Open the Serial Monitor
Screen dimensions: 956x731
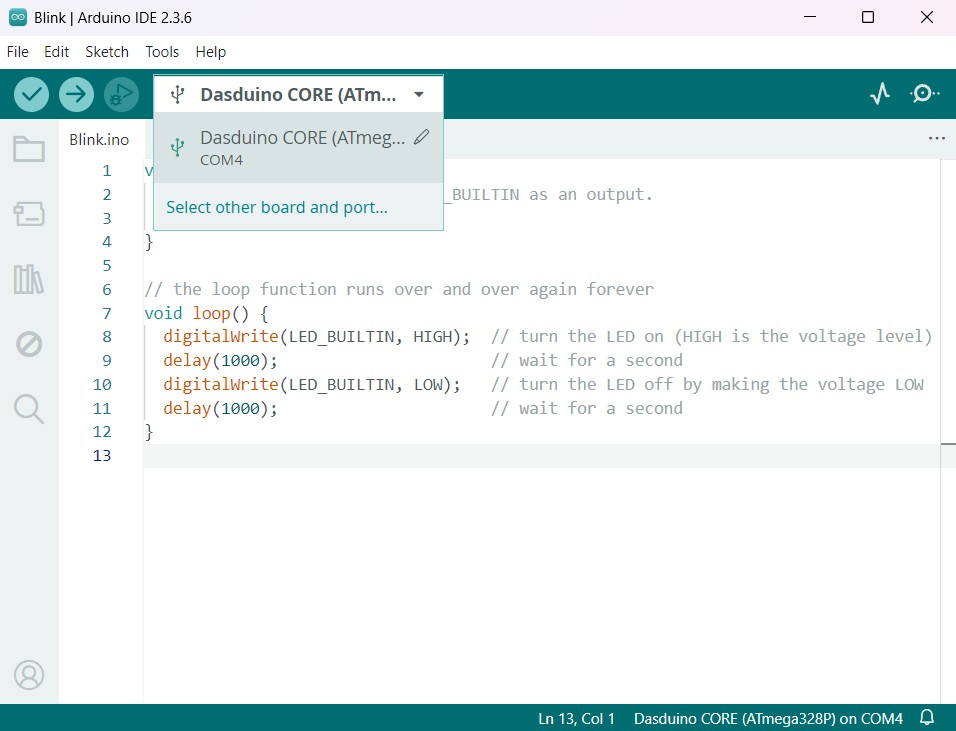(x=924, y=94)
